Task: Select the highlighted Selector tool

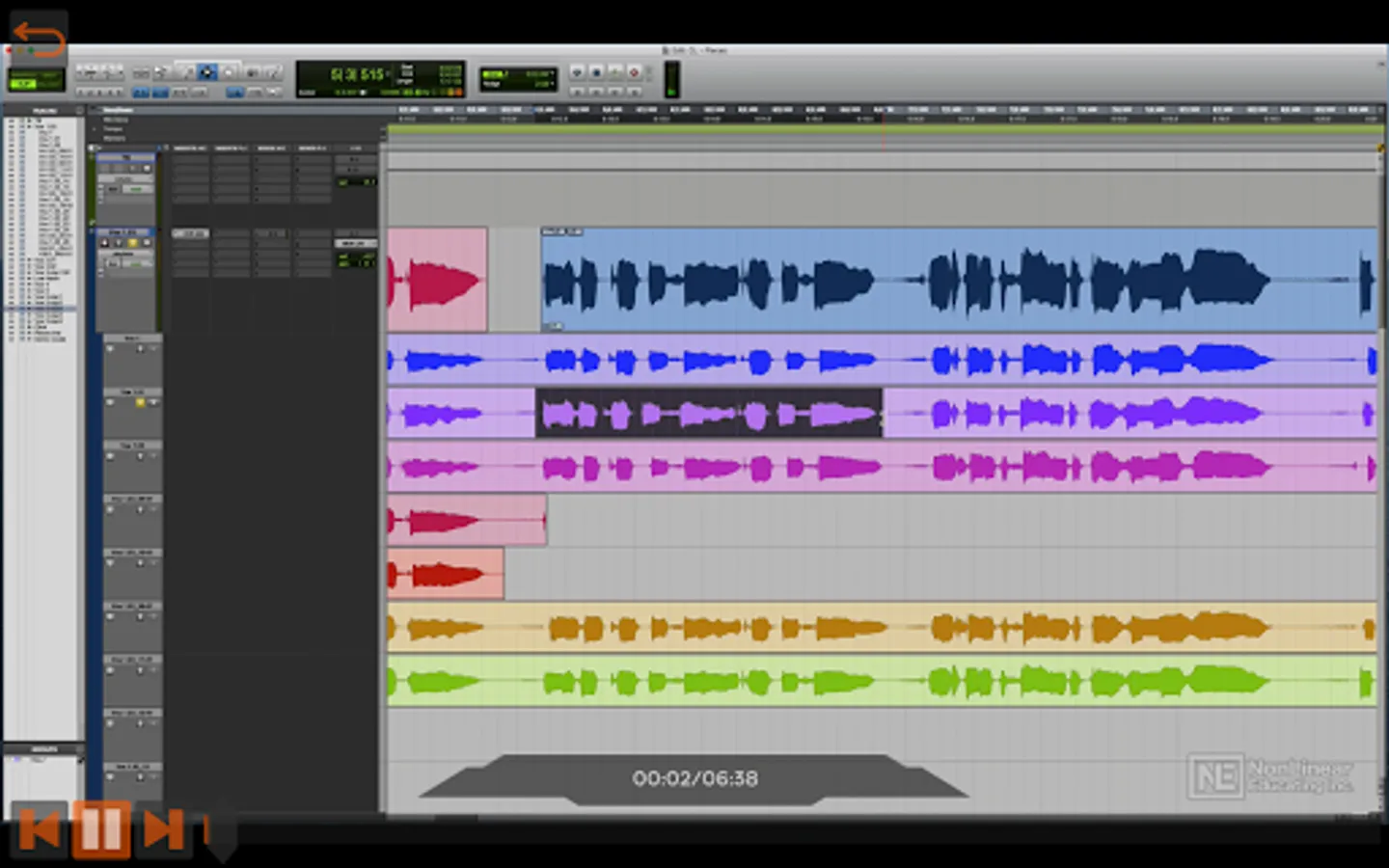Action: tap(206, 72)
